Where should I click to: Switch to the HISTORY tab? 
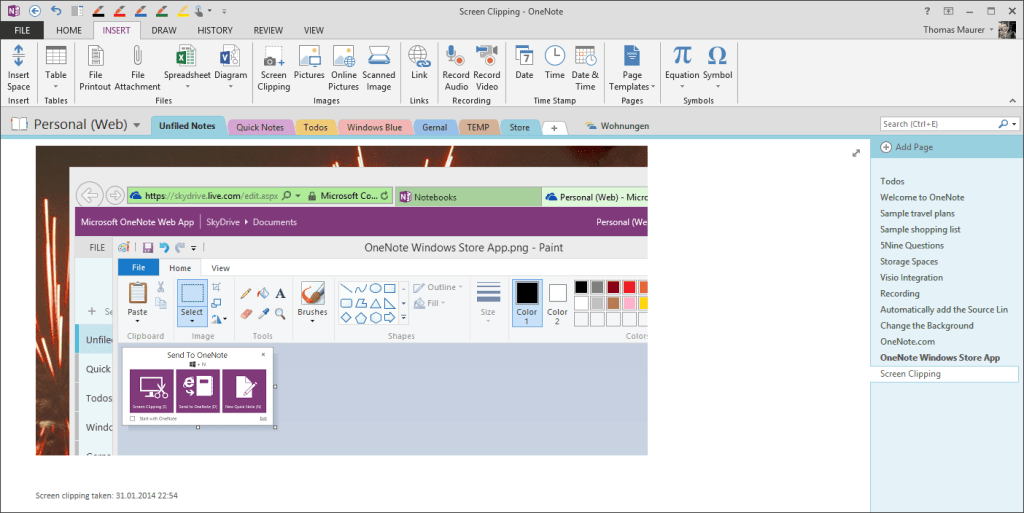(215, 30)
